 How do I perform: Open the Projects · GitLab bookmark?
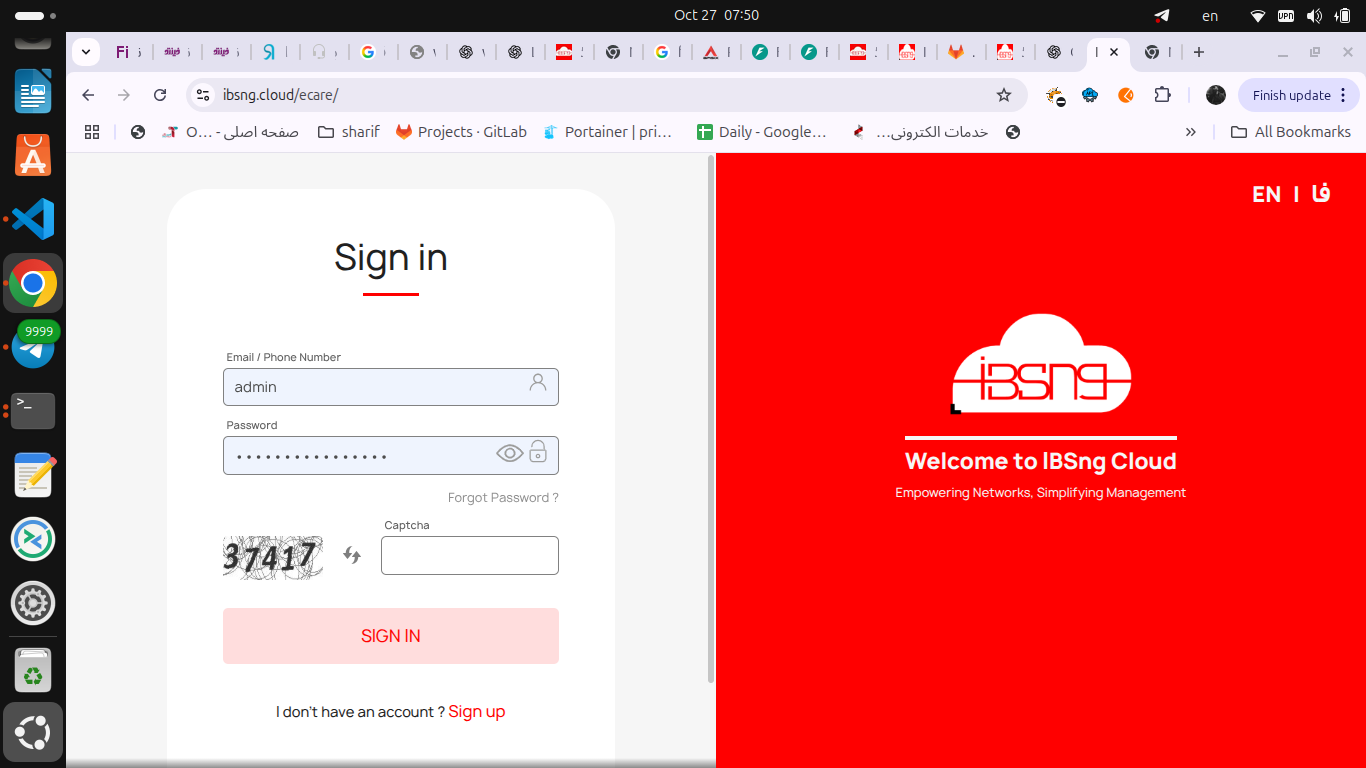[461, 132]
